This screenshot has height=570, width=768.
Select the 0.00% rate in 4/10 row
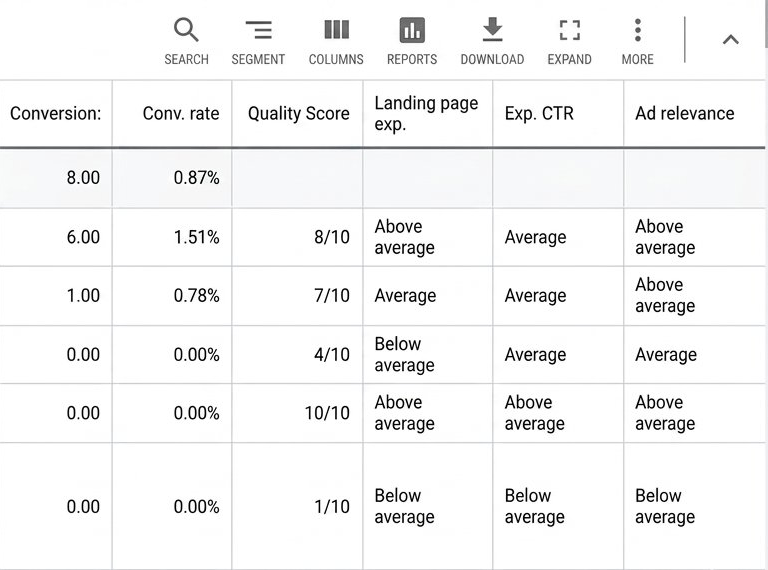point(196,355)
